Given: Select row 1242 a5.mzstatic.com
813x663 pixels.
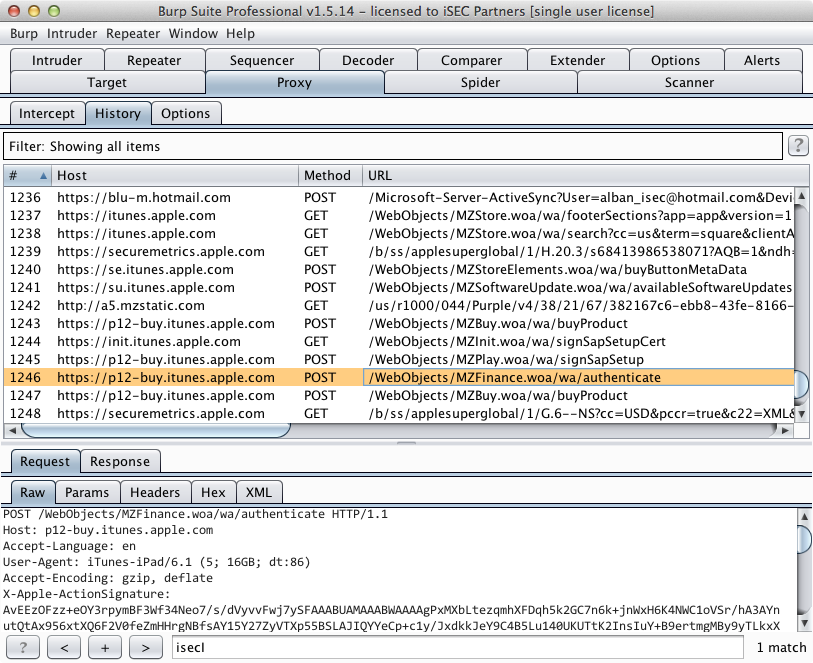Looking at the screenshot, I should pos(399,305).
